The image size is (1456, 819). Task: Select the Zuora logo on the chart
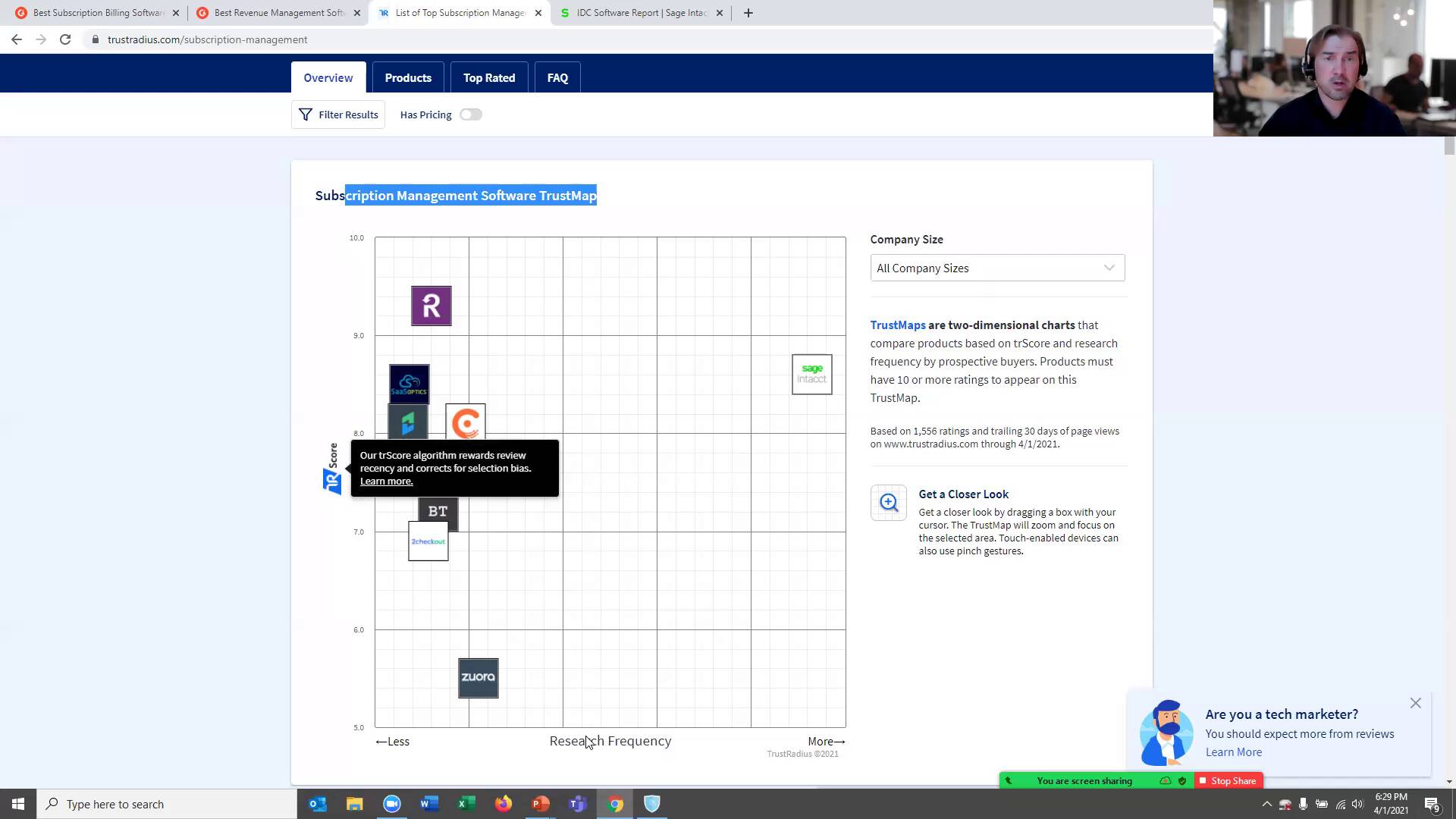(478, 678)
